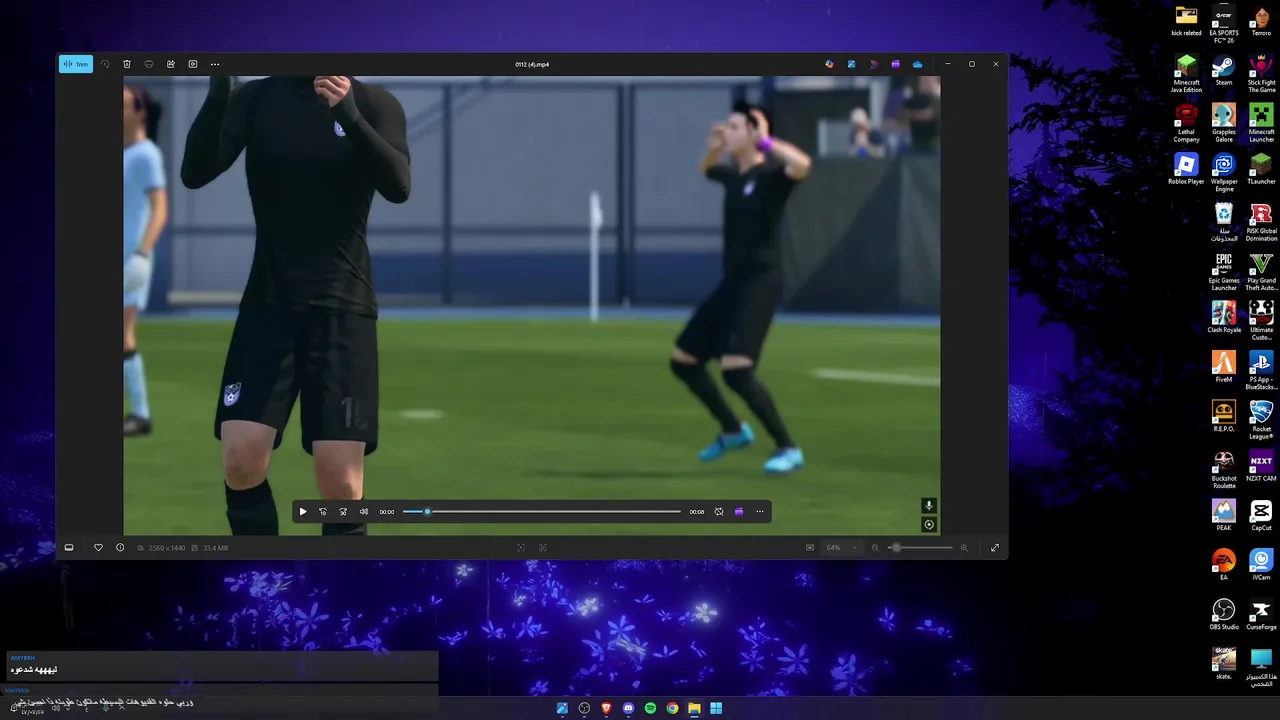The width and height of the screenshot is (1280, 720).
Task: Zoom out with the minus magnifier
Action: click(875, 548)
